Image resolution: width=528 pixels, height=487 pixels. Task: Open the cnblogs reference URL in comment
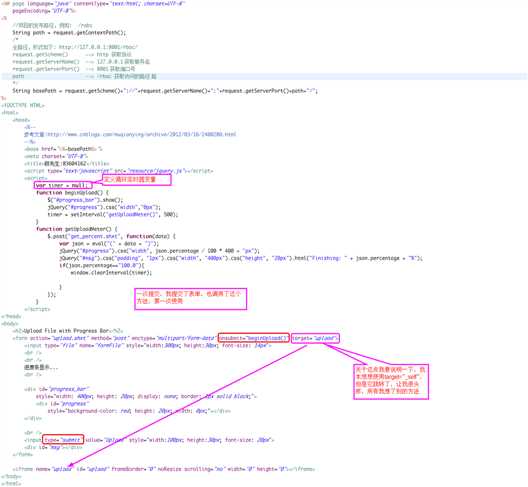(141, 134)
